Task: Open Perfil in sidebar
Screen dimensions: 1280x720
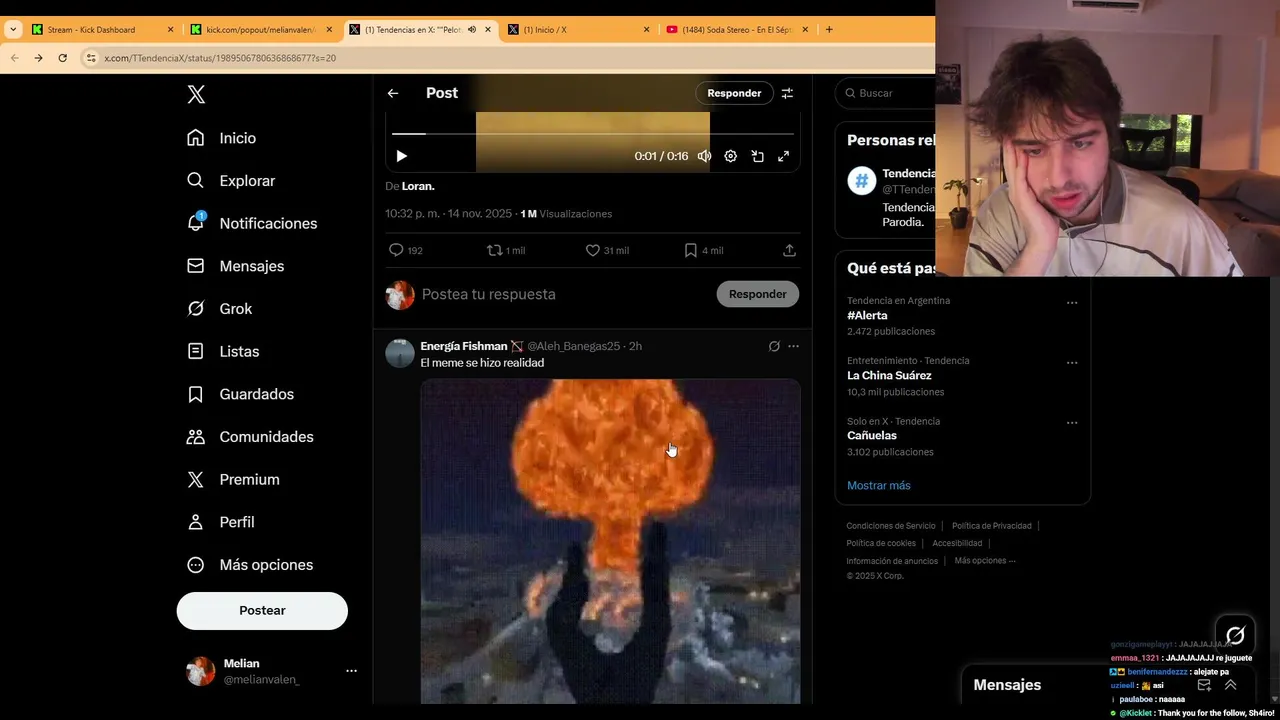Action: point(221,522)
